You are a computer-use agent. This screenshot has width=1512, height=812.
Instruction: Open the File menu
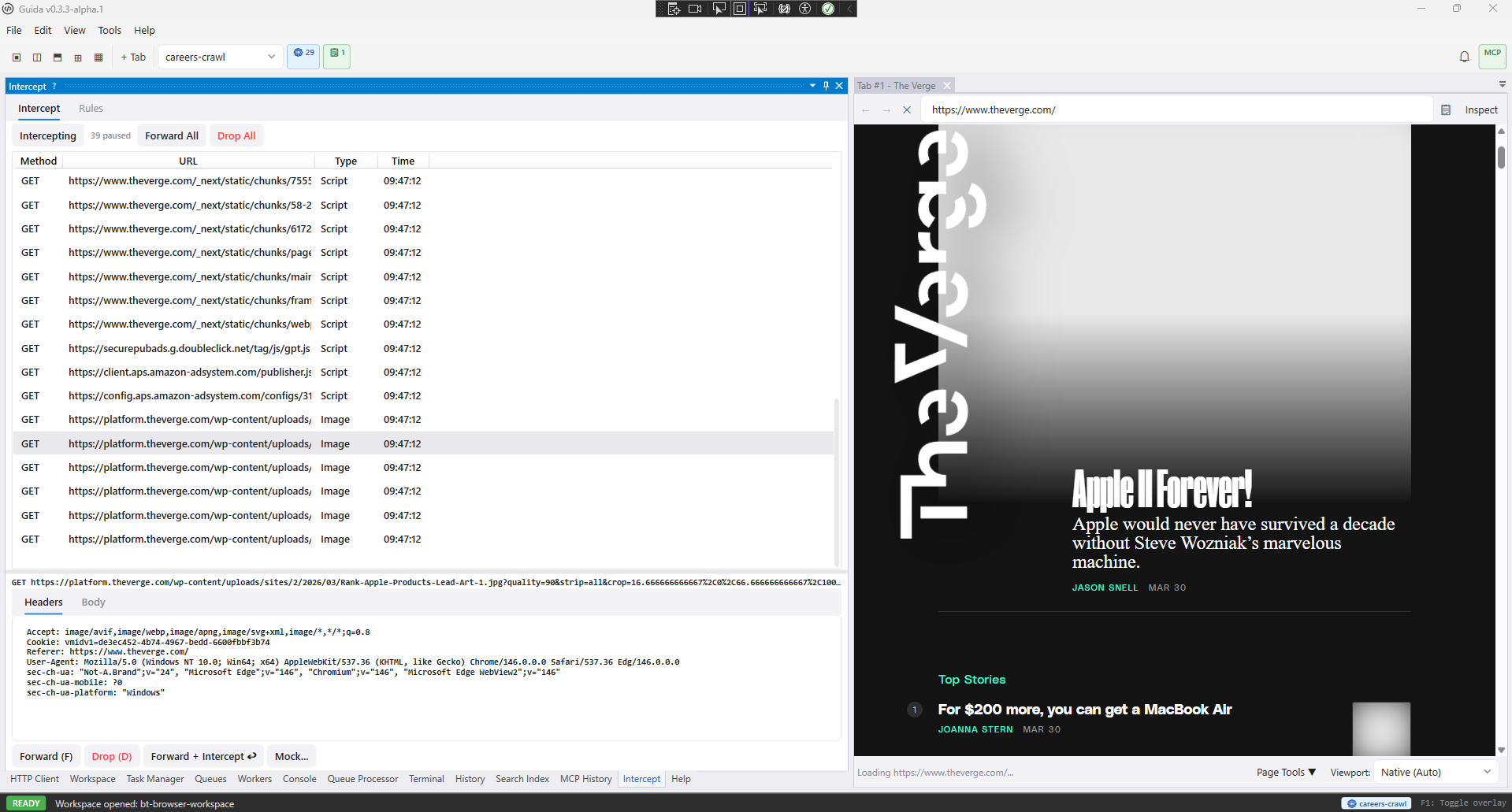pyautogui.click(x=14, y=30)
